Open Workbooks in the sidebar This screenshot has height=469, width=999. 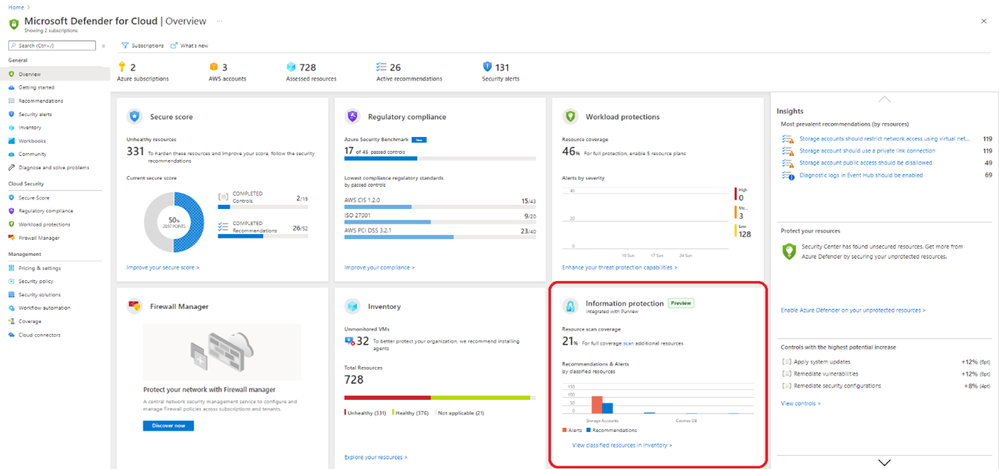32,141
